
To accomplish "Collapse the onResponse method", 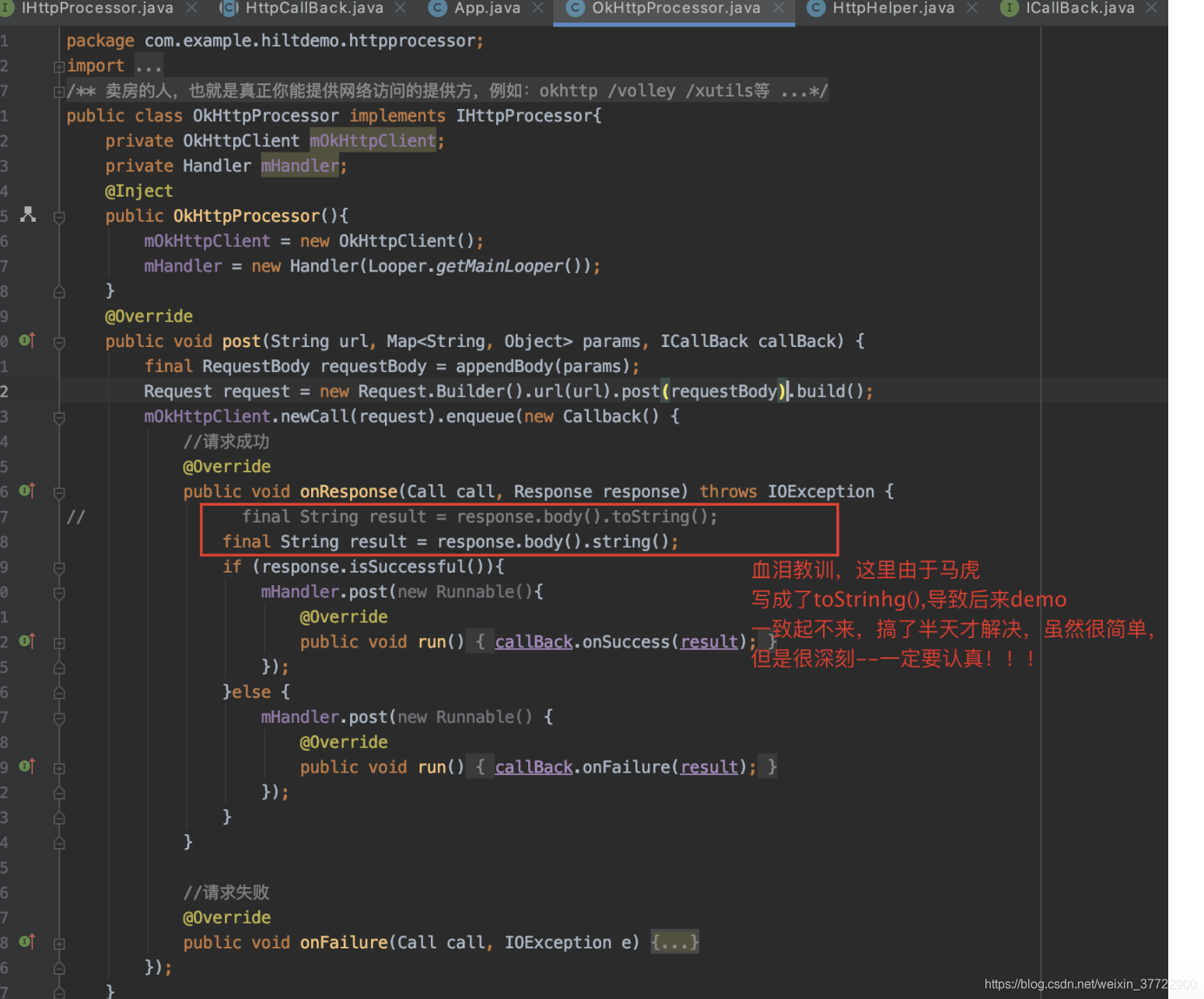I will tap(59, 492).
